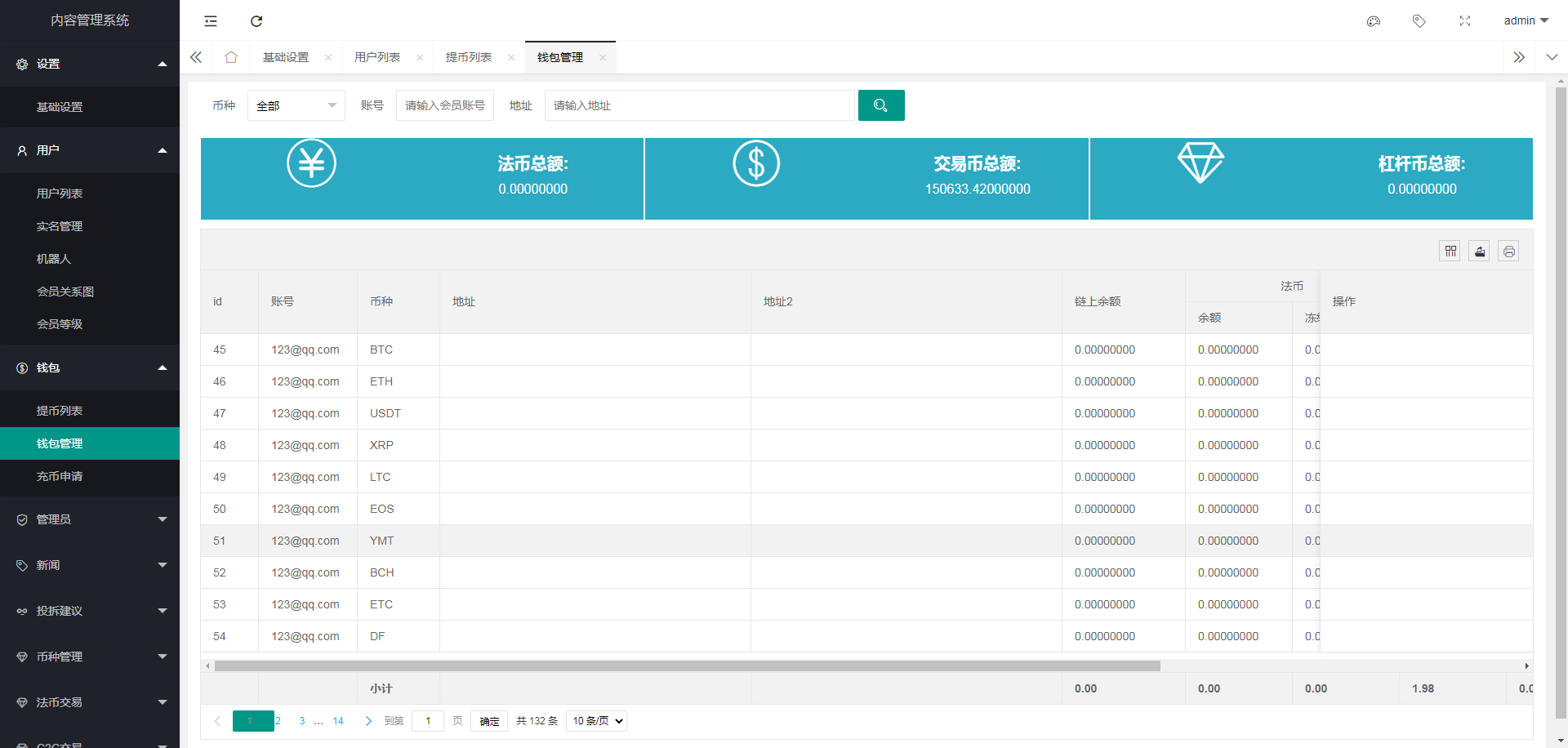Refresh the page with the reload icon
Screen dimensions: 1568x748
click(x=256, y=21)
